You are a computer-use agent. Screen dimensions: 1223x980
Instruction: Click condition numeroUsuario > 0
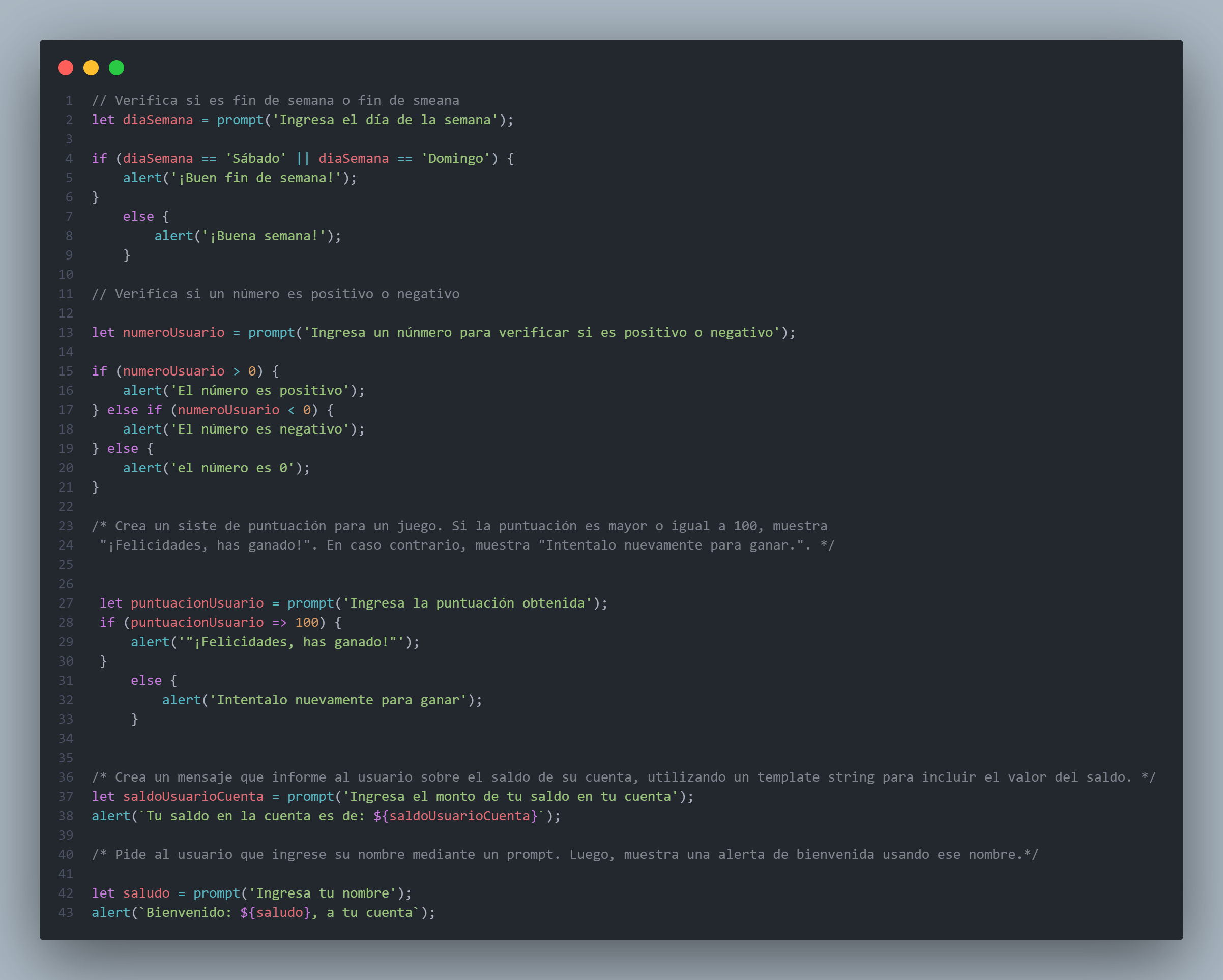tap(189, 371)
